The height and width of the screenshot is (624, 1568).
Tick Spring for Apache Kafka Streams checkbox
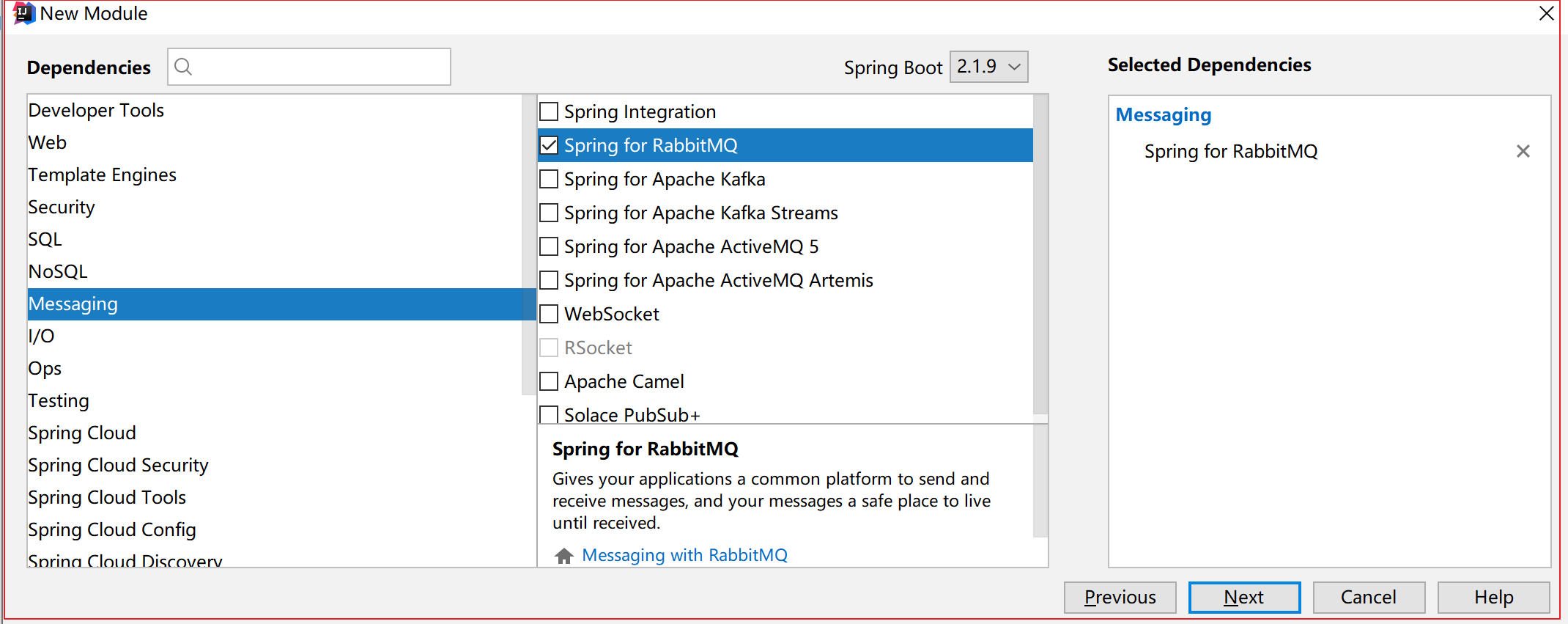[549, 213]
